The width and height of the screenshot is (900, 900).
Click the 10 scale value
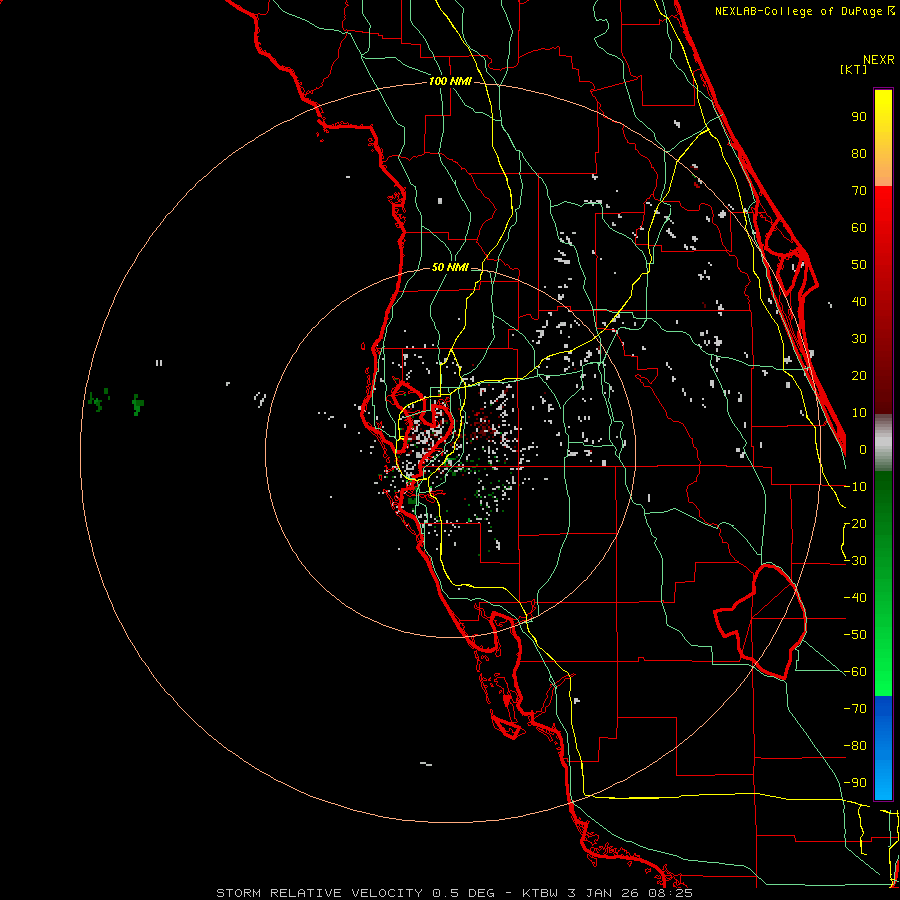coord(859,413)
